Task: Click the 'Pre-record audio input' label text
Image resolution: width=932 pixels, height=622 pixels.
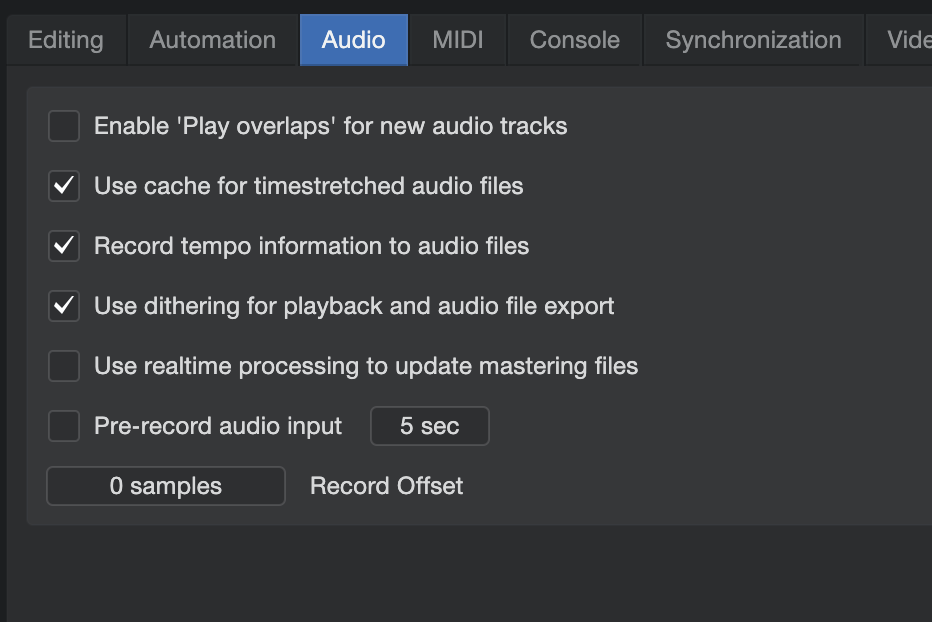Action: pyautogui.click(x=218, y=426)
